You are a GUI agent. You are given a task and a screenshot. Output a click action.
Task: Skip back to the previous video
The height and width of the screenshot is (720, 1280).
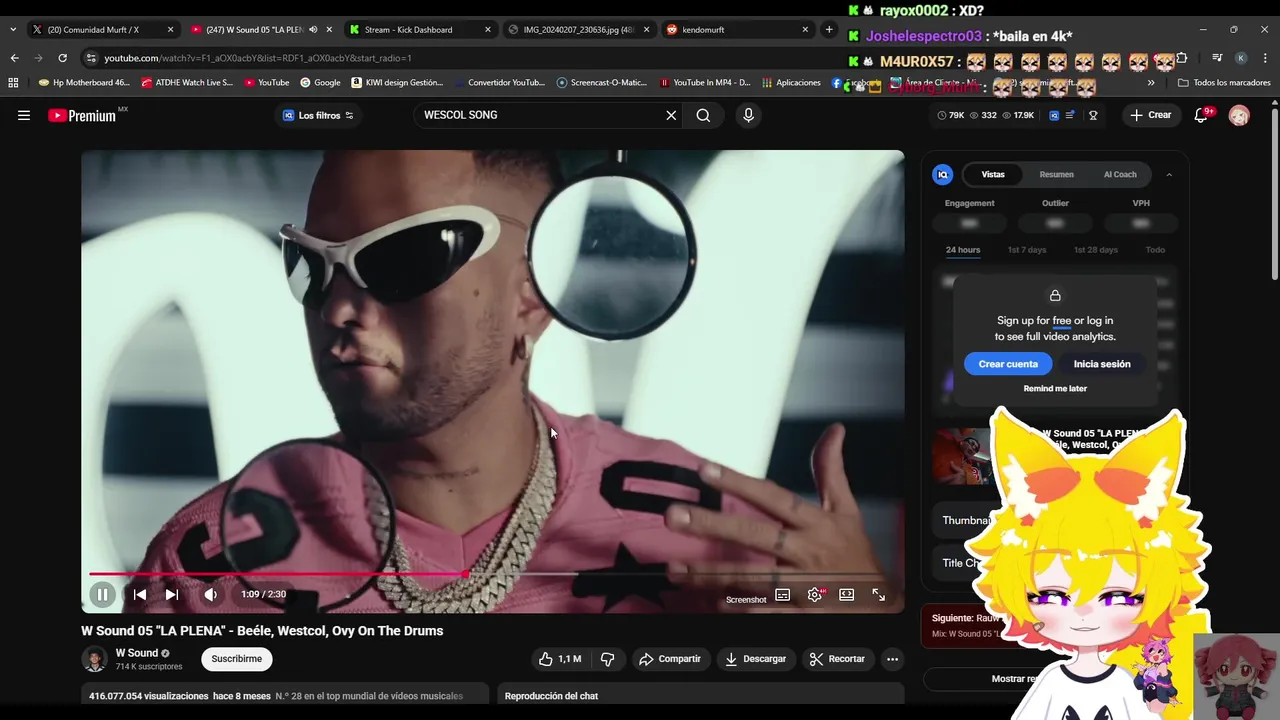pyautogui.click(x=140, y=594)
